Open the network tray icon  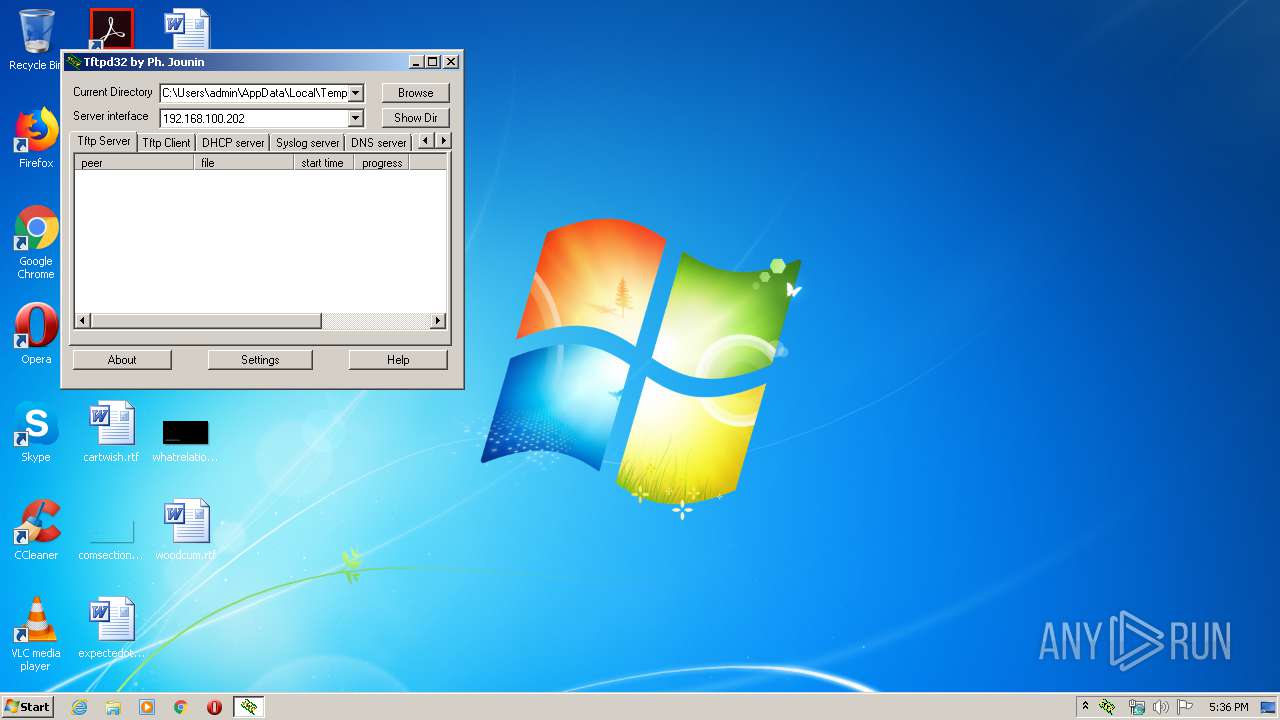pos(1137,707)
